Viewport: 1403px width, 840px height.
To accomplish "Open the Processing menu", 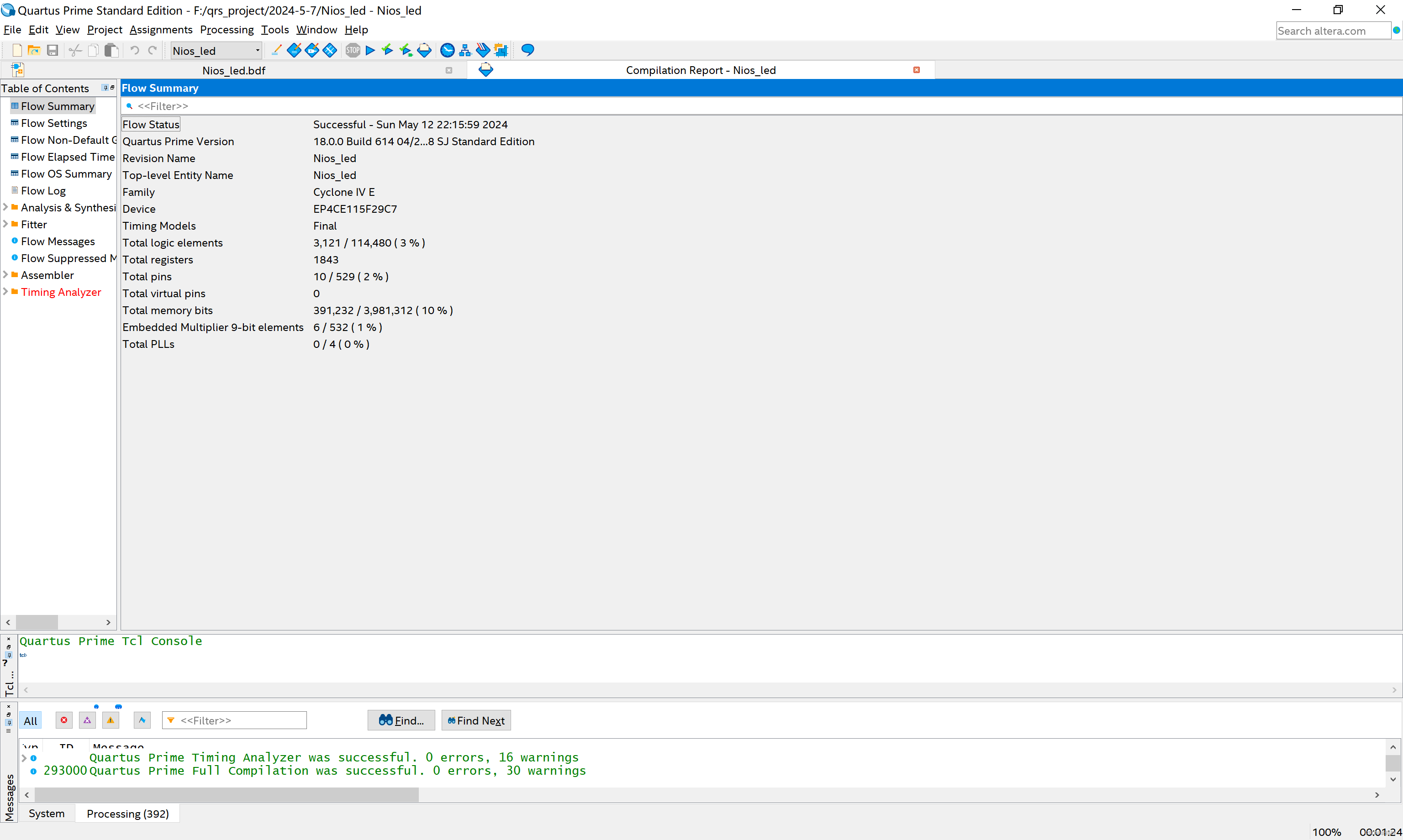I will point(227,29).
